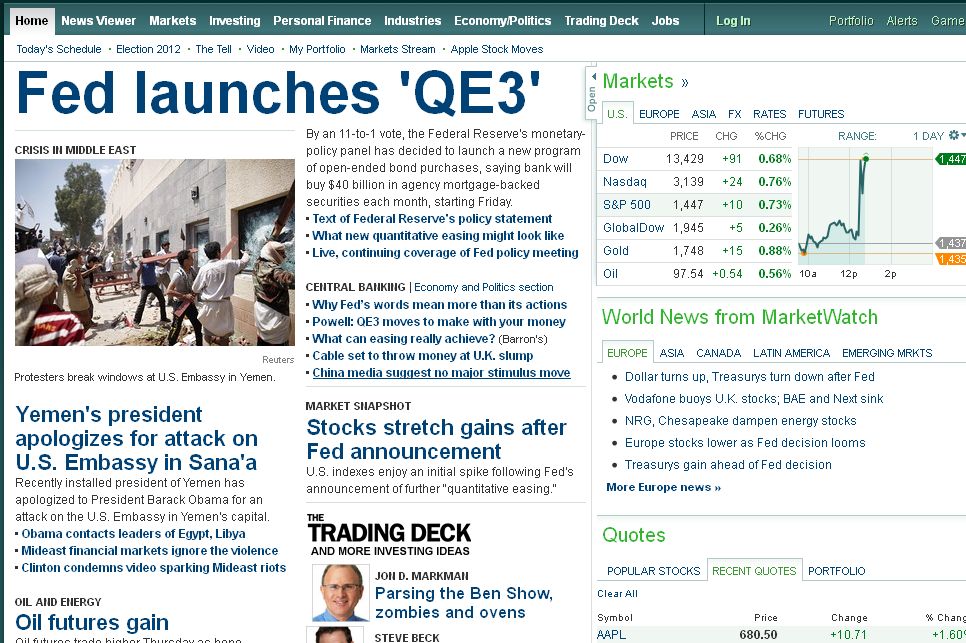Switch to the PORTFOLIO quotes tab
966x643 pixels.
(x=837, y=571)
